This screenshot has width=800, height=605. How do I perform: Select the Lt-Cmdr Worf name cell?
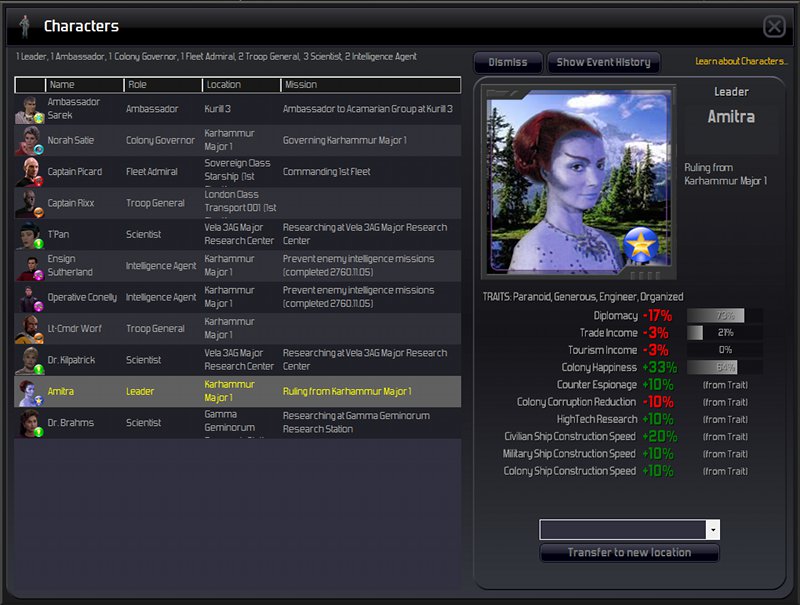[x=74, y=329]
